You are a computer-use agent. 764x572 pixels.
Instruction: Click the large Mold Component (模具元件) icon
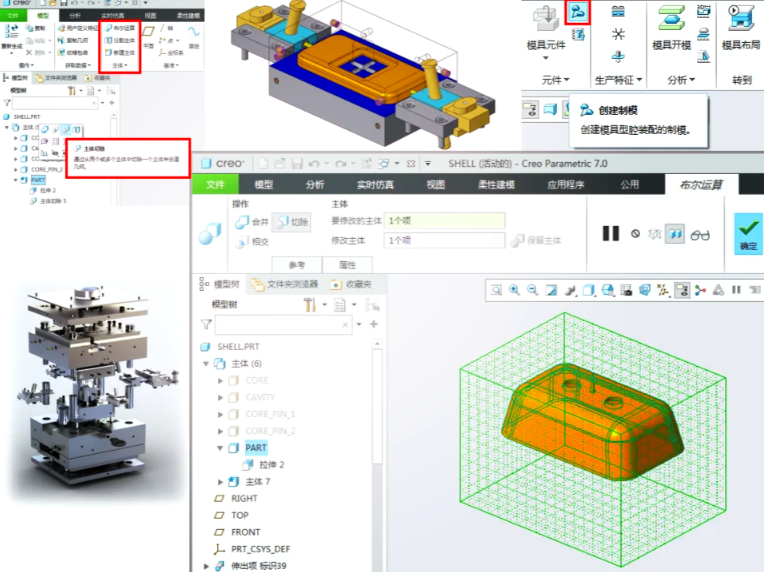click(546, 20)
